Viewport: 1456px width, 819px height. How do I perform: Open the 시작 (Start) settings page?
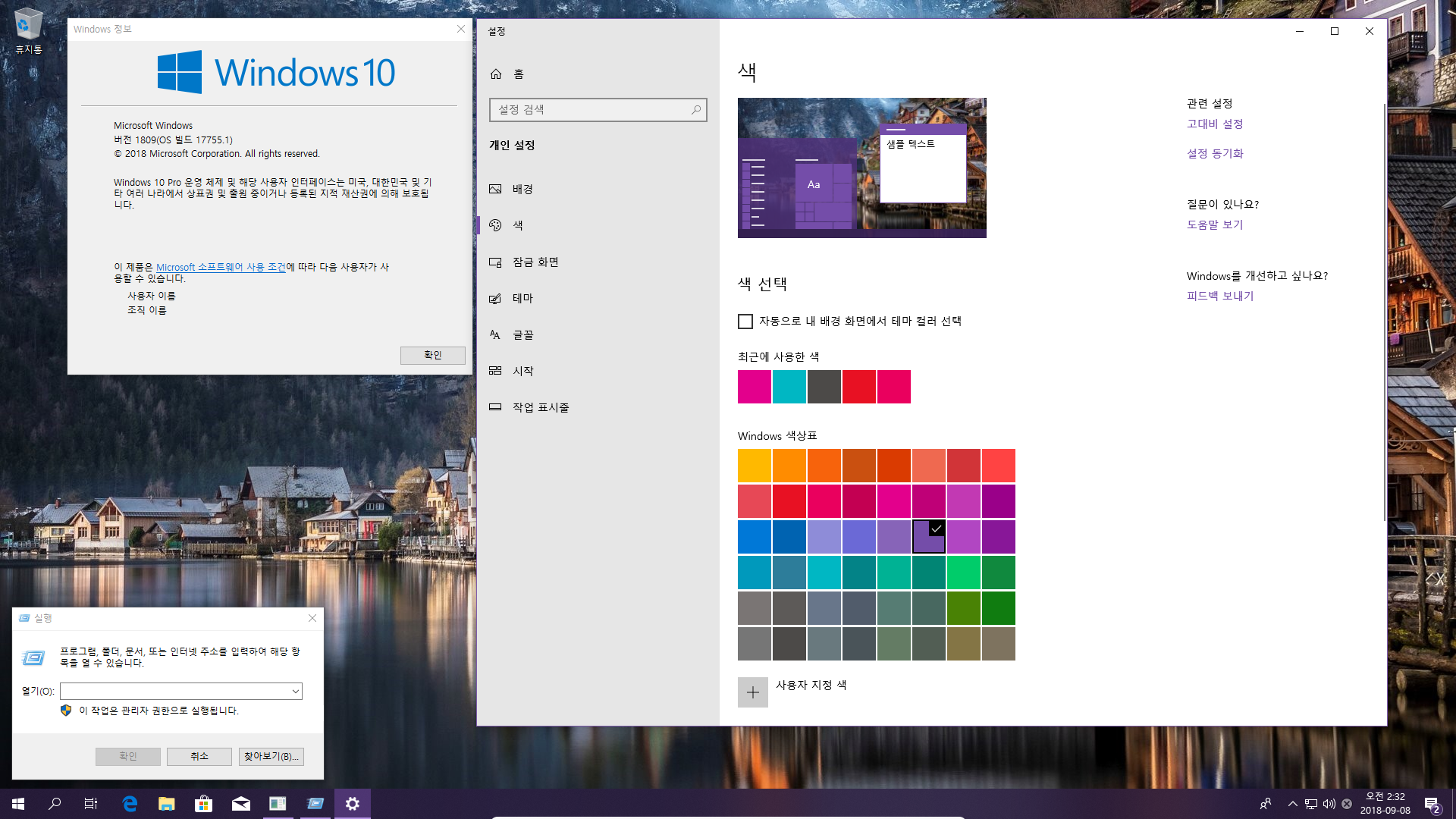click(x=598, y=371)
